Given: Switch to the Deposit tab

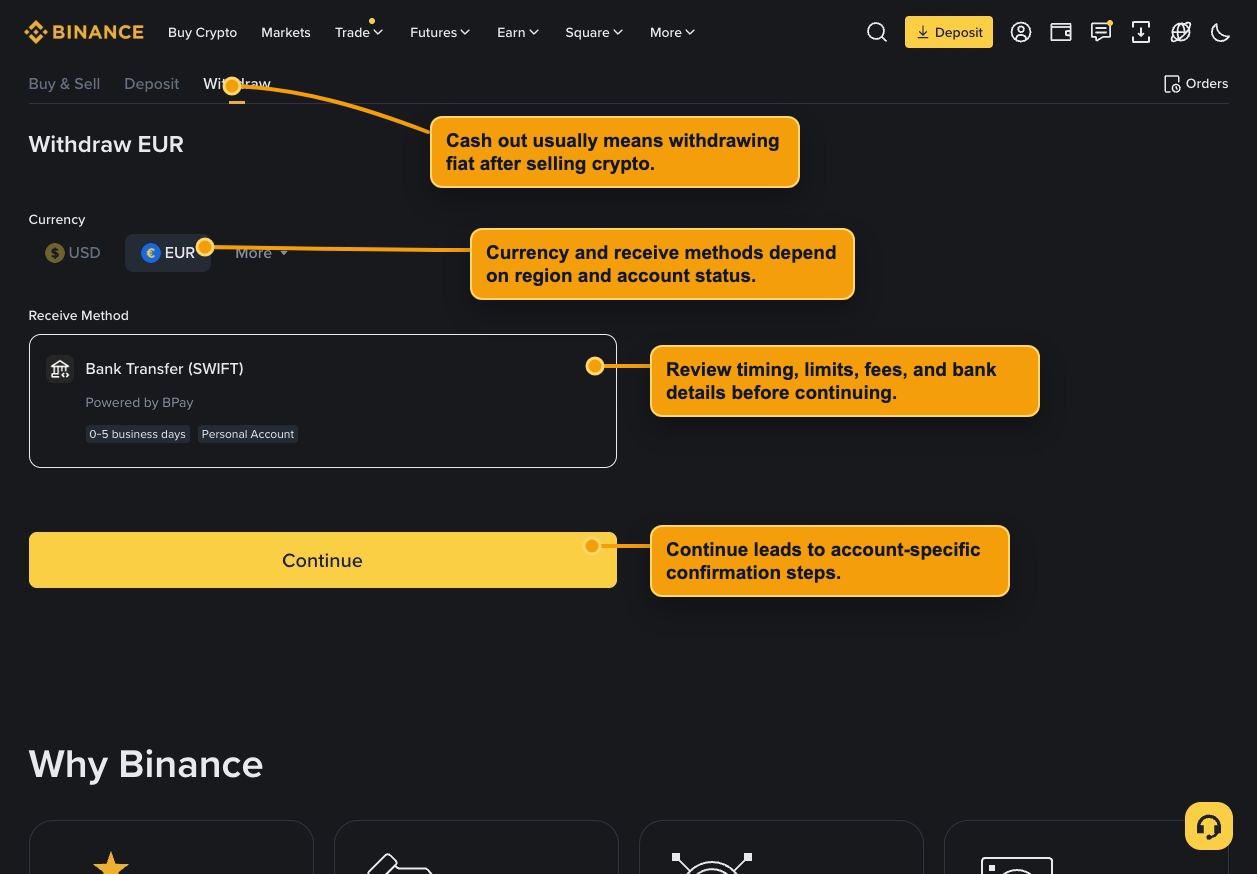Looking at the screenshot, I should 152,84.
